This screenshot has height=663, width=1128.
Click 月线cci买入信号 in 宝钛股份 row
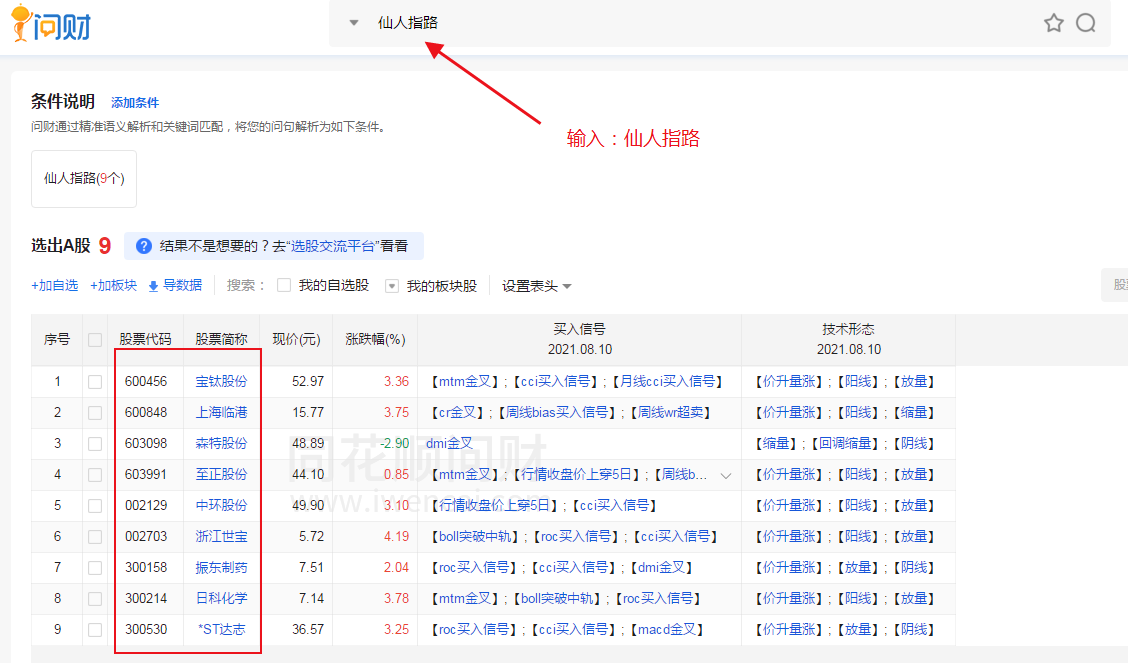point(668,381)
